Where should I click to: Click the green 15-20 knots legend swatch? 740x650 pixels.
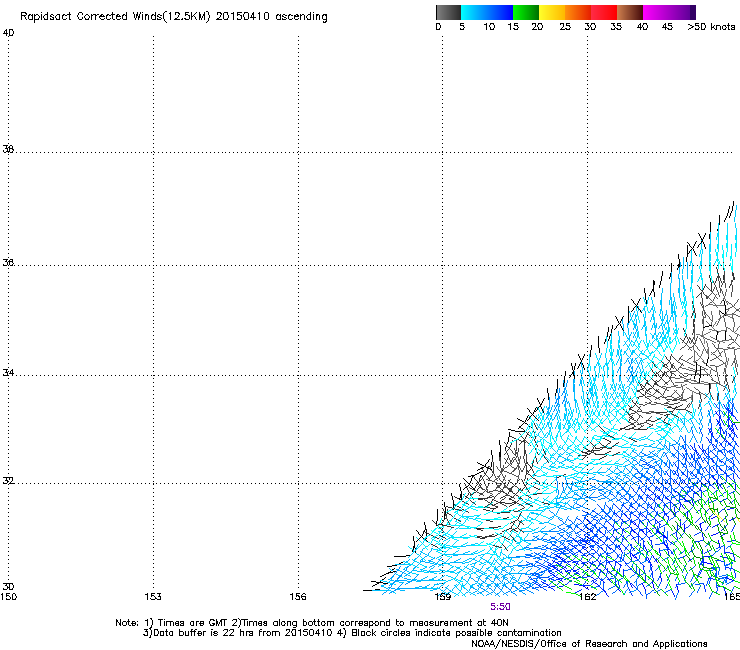526,12
